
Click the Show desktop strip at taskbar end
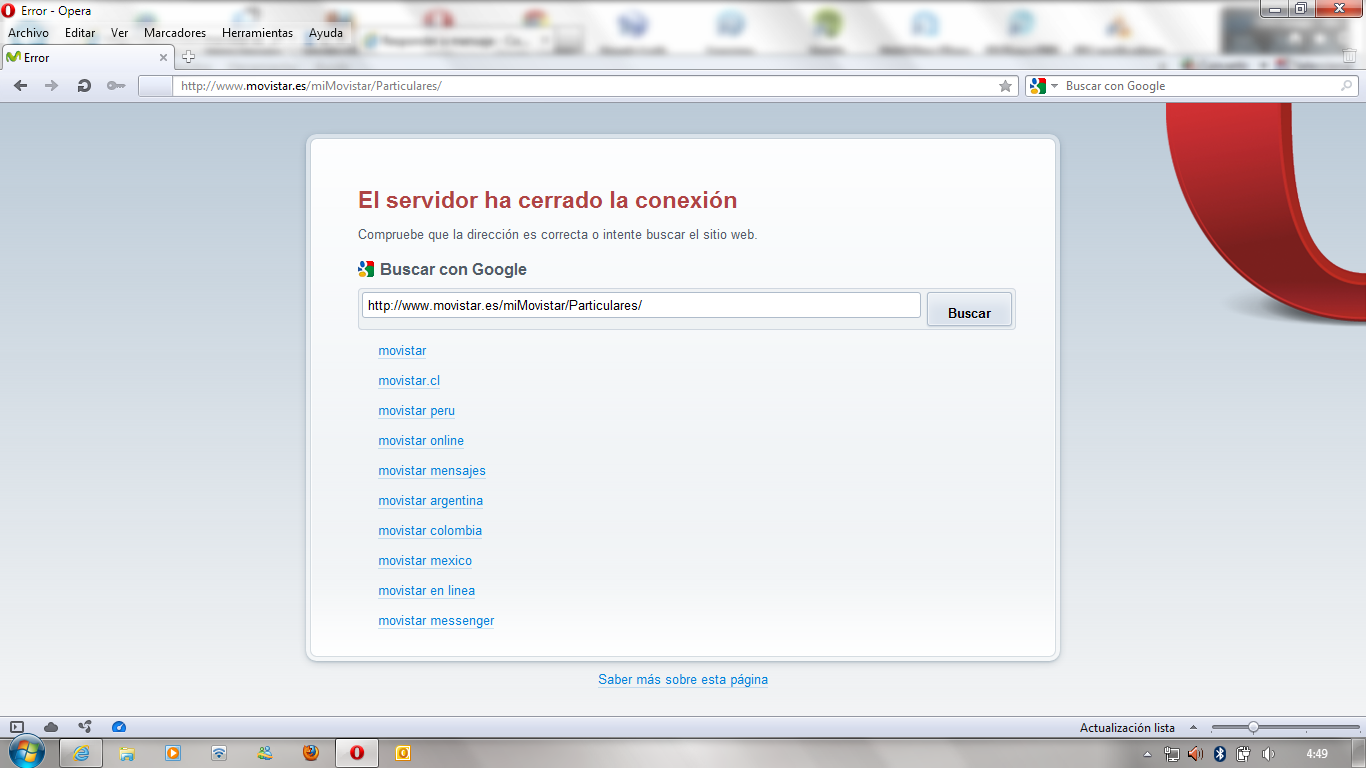pyautogui.click(x=1358, y=753)
